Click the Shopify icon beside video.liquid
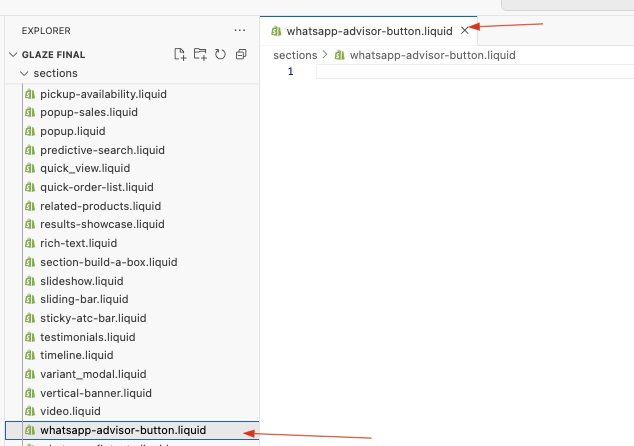The height and width of the screenshot is (446, 634). coord(30,411)
